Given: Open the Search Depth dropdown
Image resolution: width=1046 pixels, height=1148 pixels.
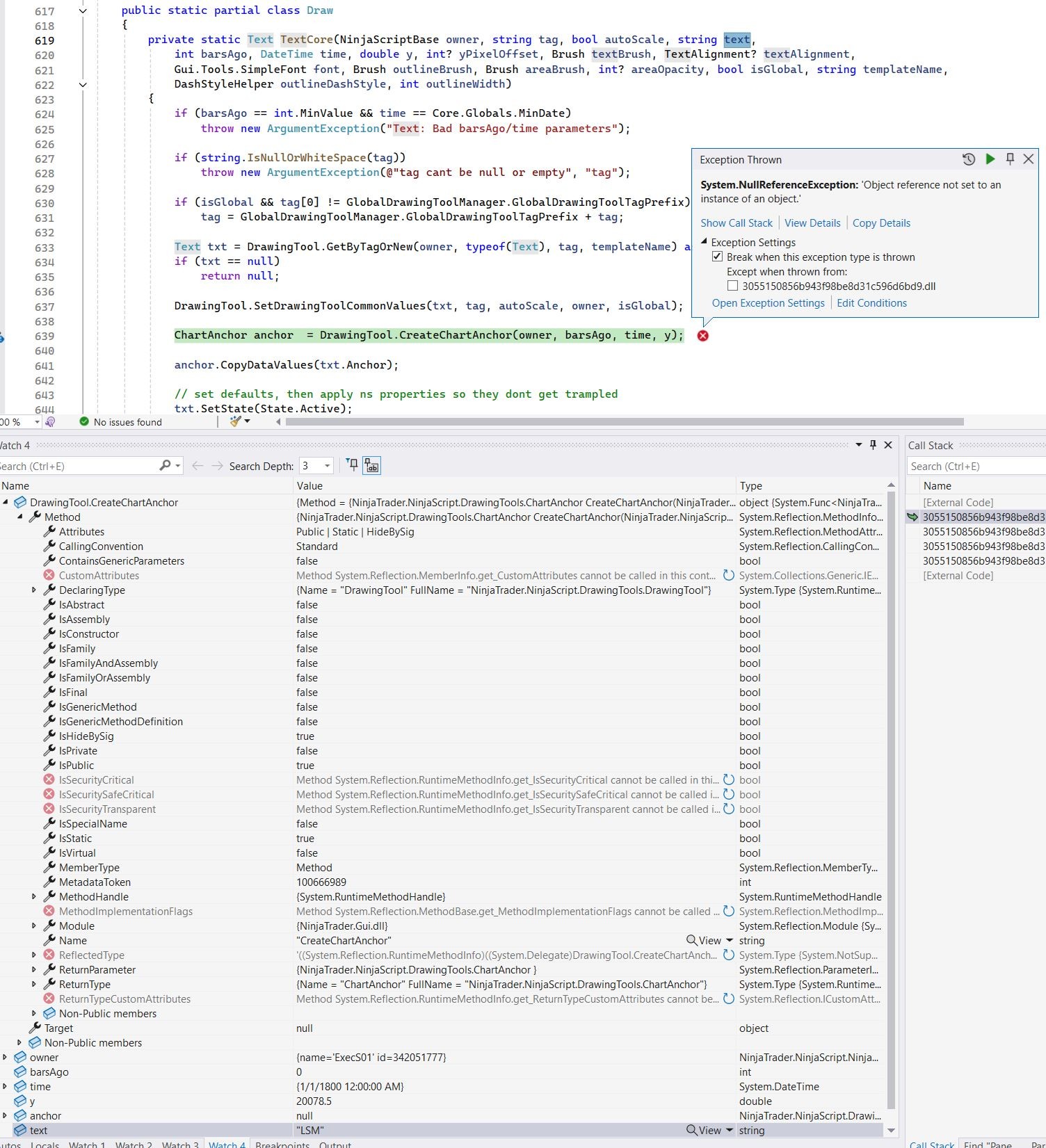Looking at the screenshot, I should pyautogui.click(x=327, y=466).
